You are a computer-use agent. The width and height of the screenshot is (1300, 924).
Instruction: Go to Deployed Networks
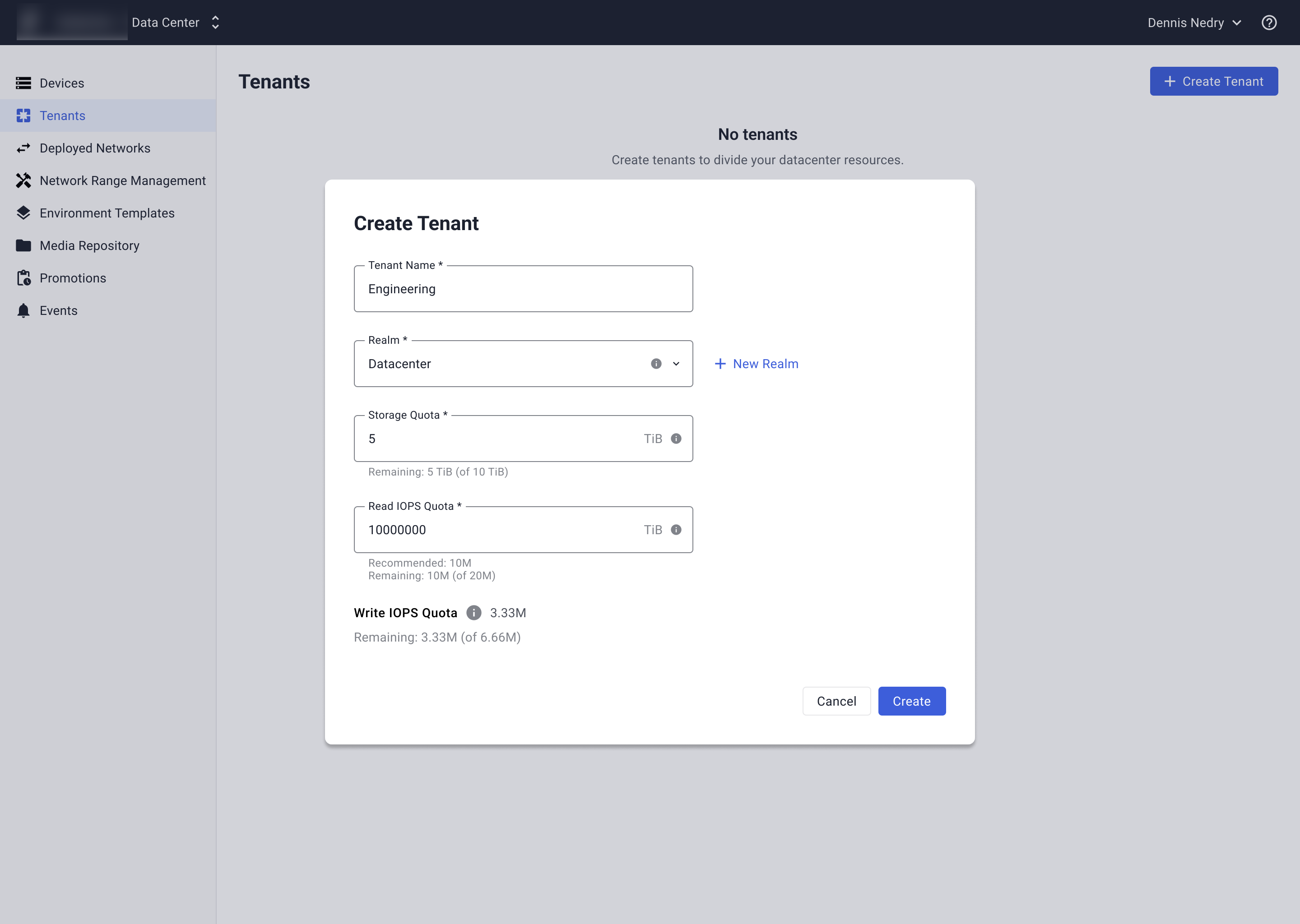95,148
